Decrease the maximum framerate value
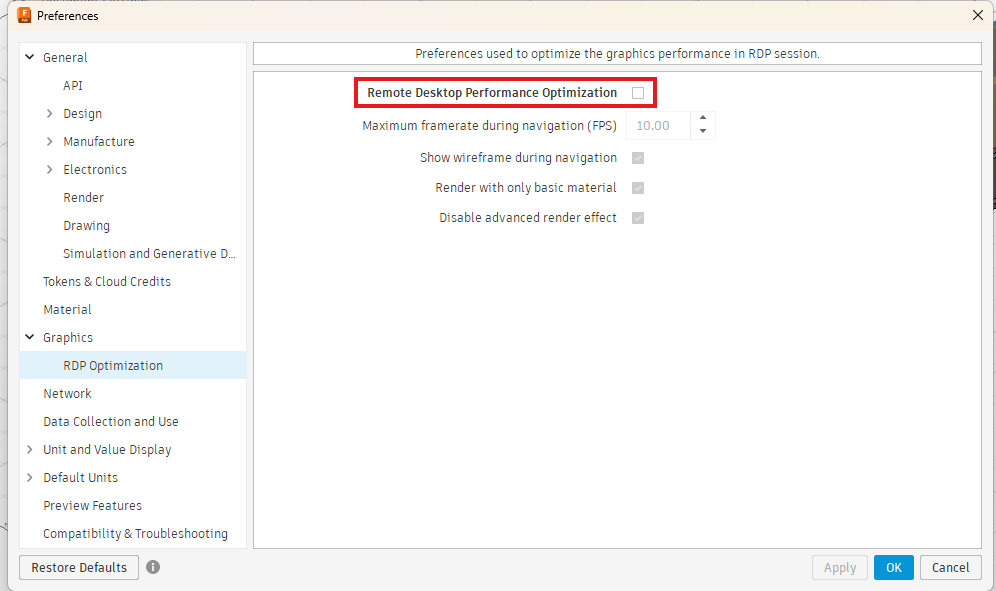 [x=703, y=132]
